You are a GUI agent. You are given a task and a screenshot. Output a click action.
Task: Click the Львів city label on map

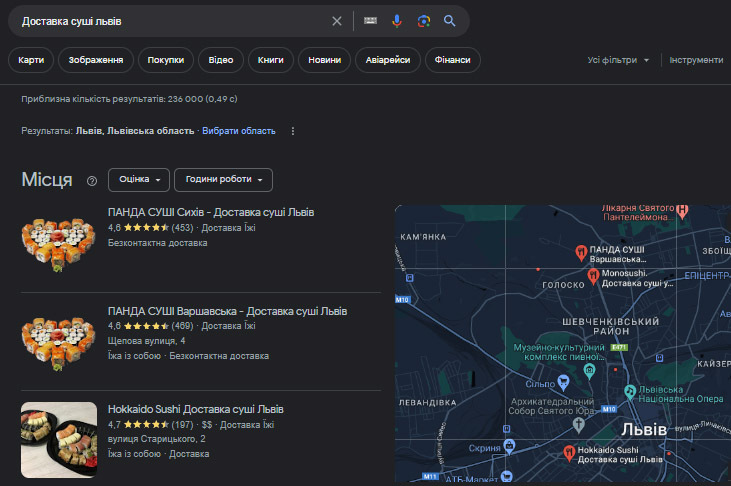(x=644, y=429)
